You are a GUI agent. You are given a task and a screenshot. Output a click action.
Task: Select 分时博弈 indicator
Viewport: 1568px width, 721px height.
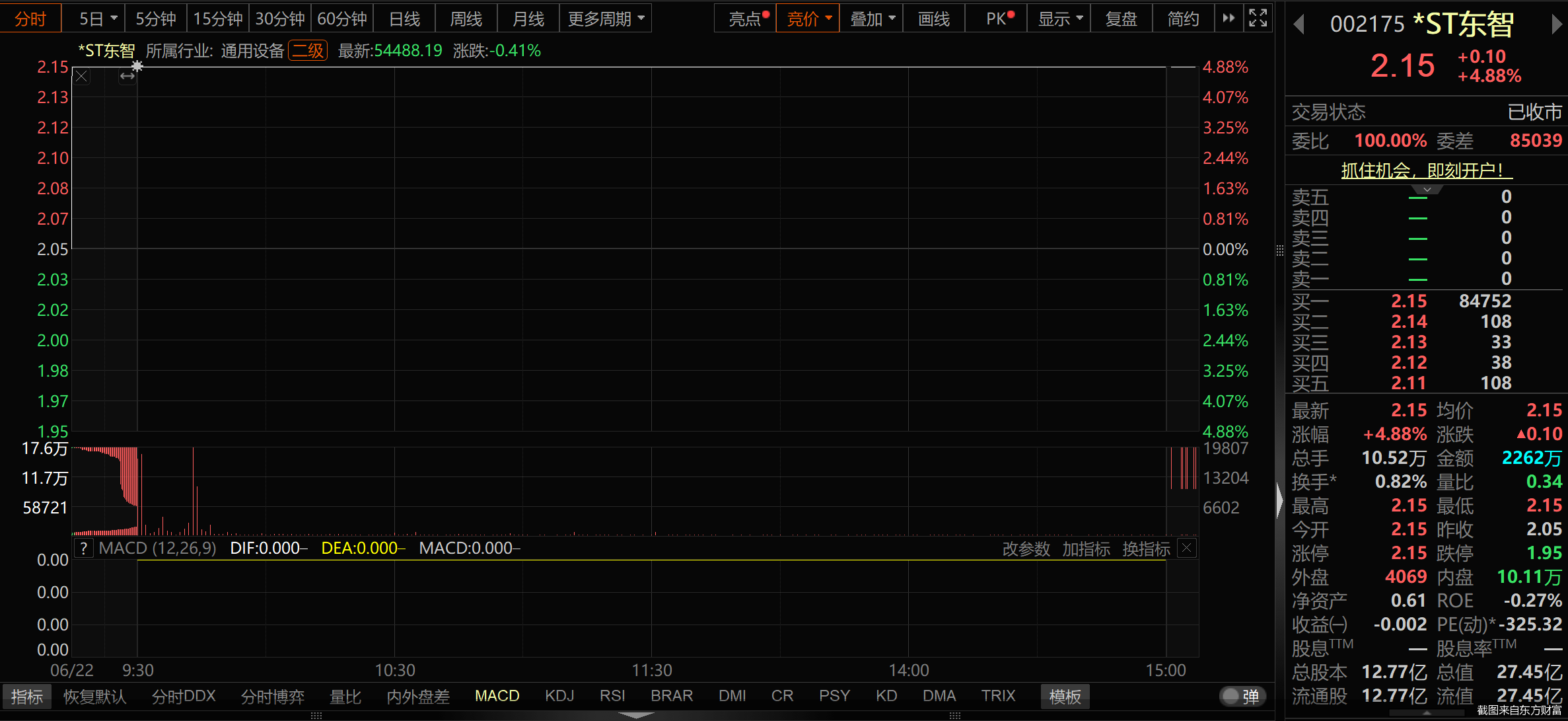(273, 697)
